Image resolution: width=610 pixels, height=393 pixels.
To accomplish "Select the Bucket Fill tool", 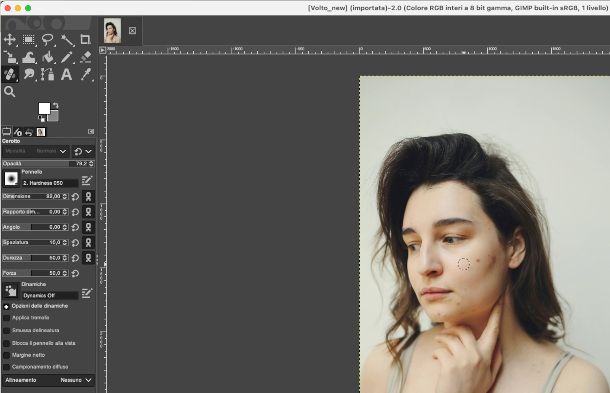I will coord(47,57).
